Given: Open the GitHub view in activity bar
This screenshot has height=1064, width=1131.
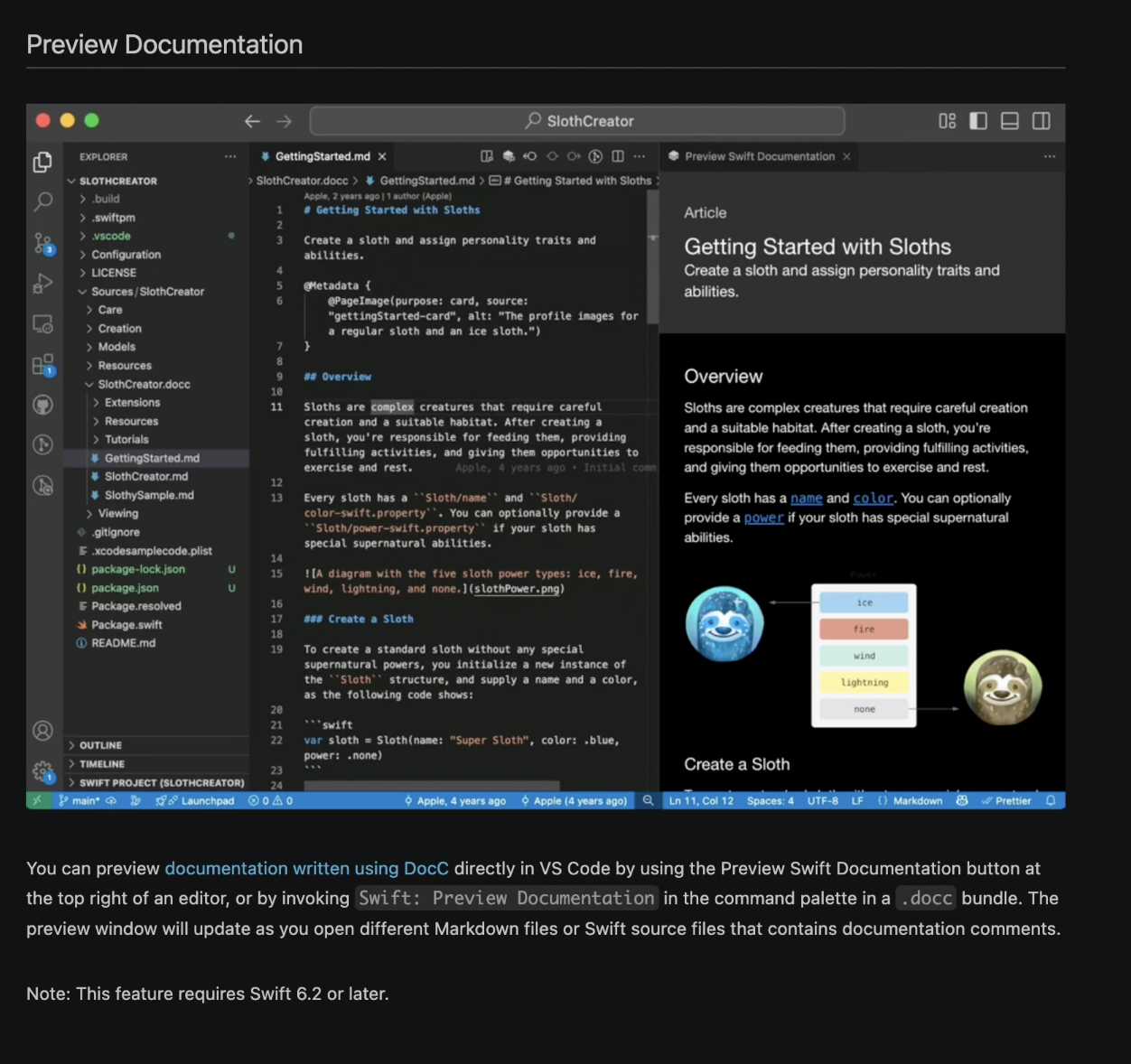Looking at the screenshot, I should 42,405.
